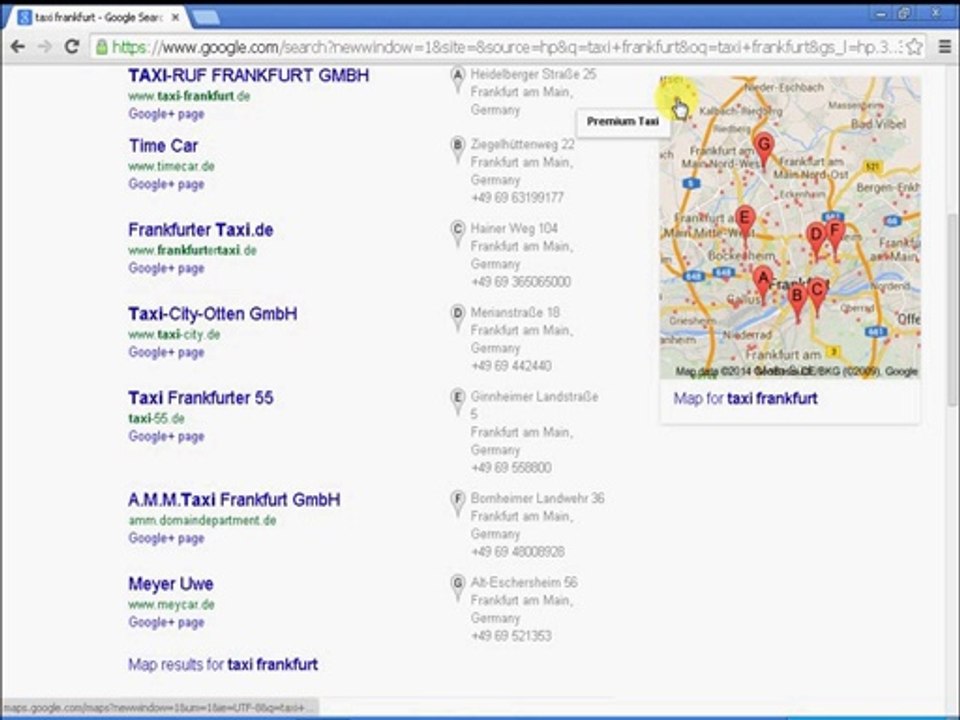Image resolution: width=960 pixels, height=720 pixels.
Task: Click red map pin F on the map
Action: point(834,236)
